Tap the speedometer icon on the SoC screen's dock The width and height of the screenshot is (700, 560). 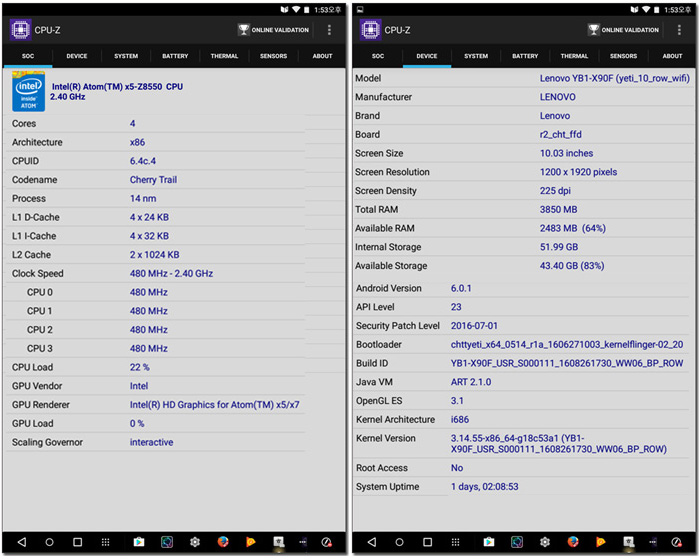coord(326,542)
